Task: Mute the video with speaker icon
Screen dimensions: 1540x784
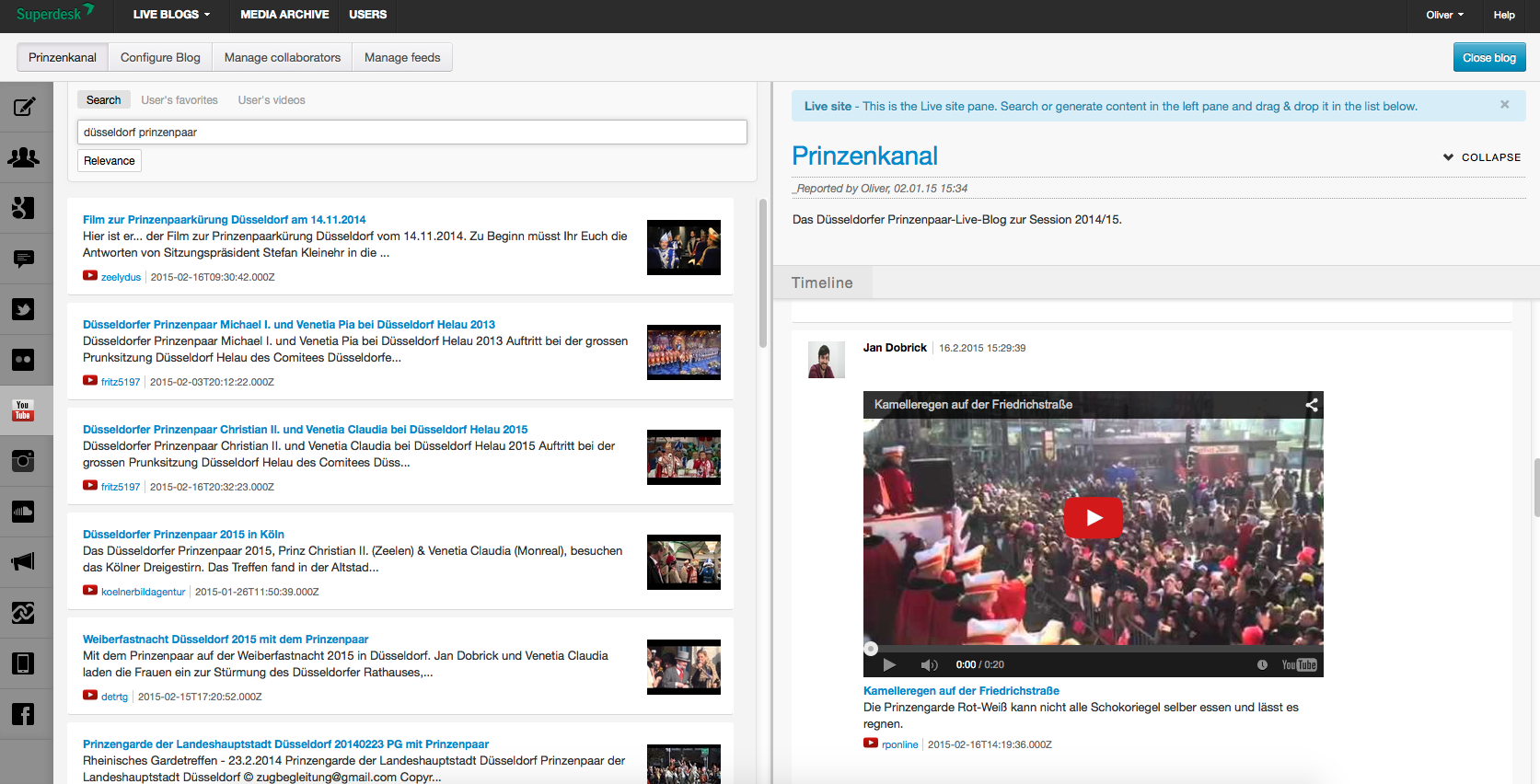Action: point(929,664)
